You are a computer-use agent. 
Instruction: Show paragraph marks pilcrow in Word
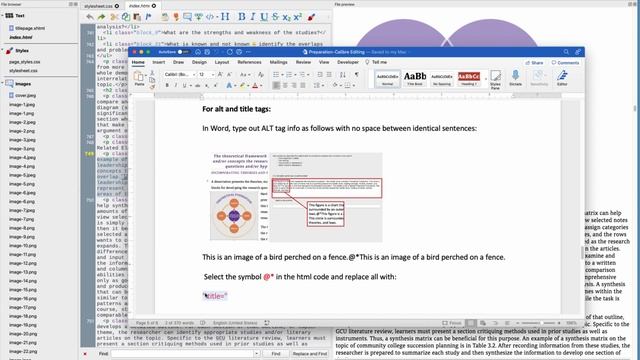click(357, 75)
